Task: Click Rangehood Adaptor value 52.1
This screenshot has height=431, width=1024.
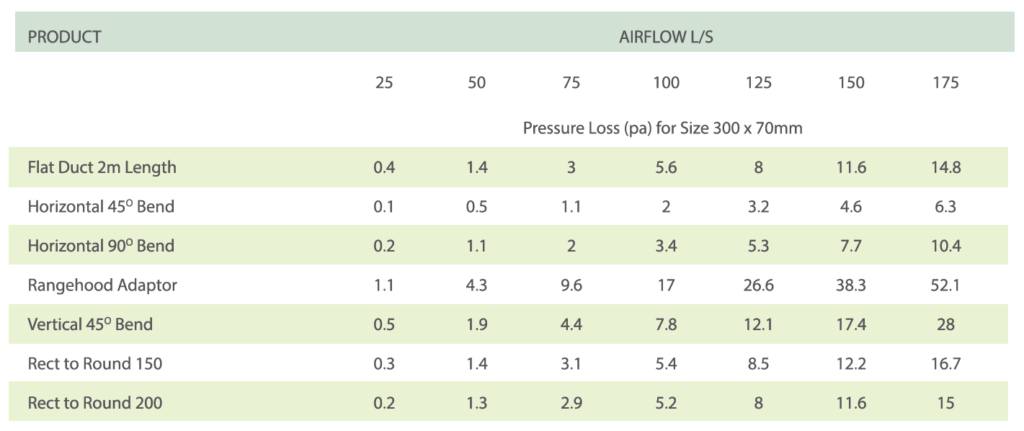Action: [946, 285]
